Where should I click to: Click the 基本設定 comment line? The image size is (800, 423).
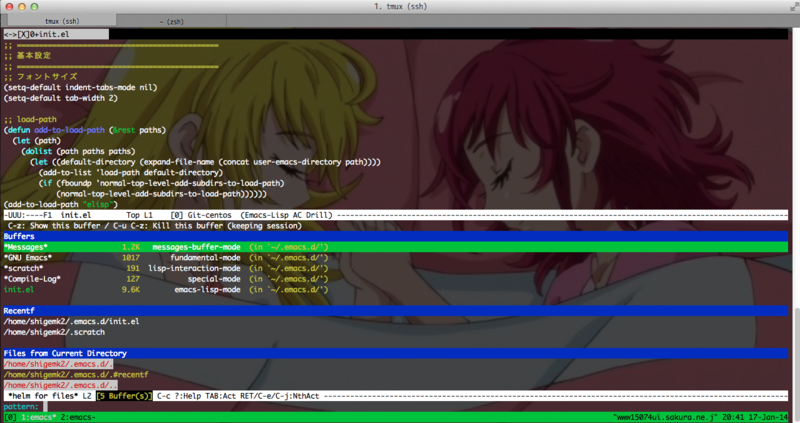point(28,56)
